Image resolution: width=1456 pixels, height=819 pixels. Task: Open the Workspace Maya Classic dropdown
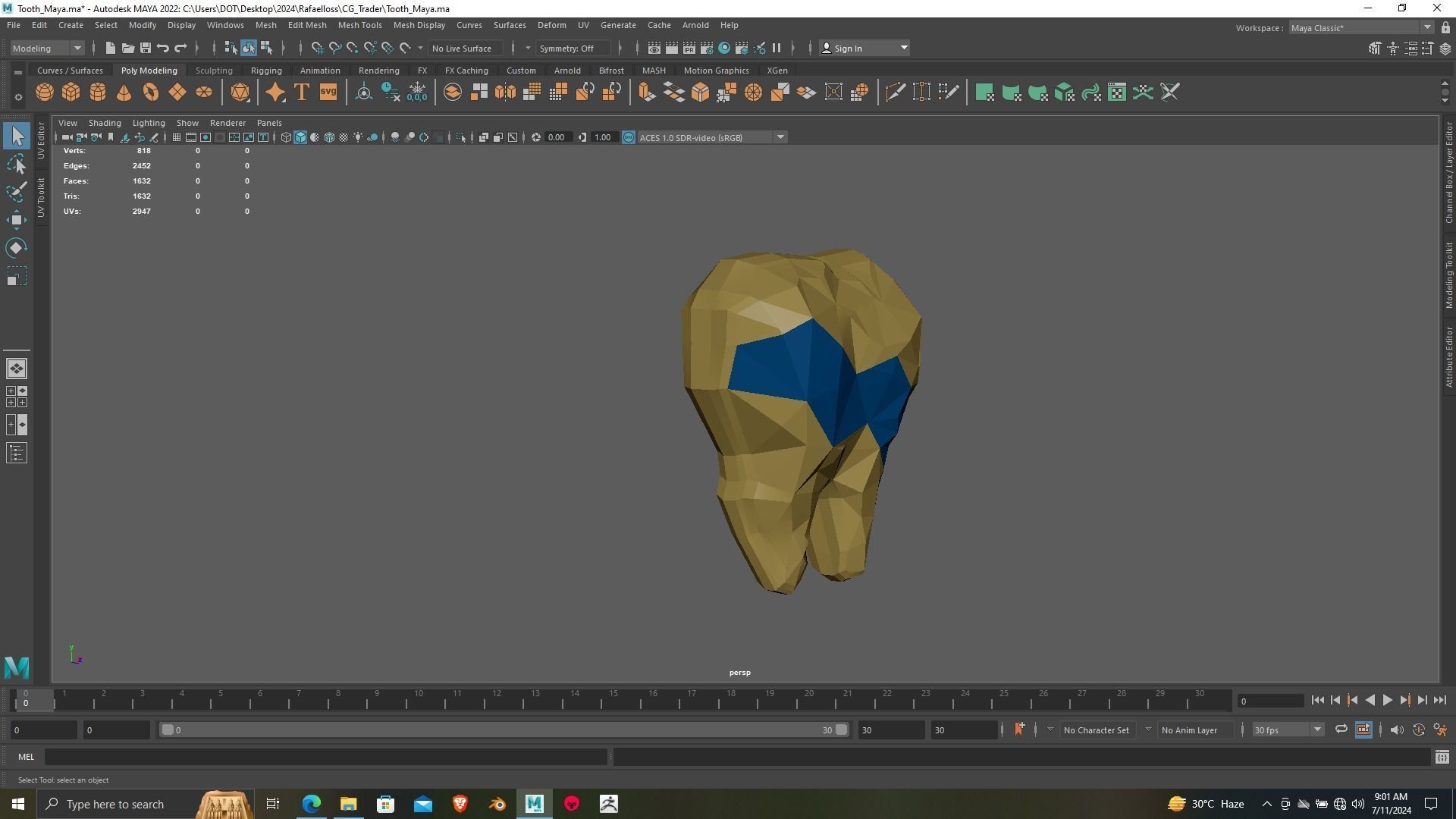pos(1361,28)
